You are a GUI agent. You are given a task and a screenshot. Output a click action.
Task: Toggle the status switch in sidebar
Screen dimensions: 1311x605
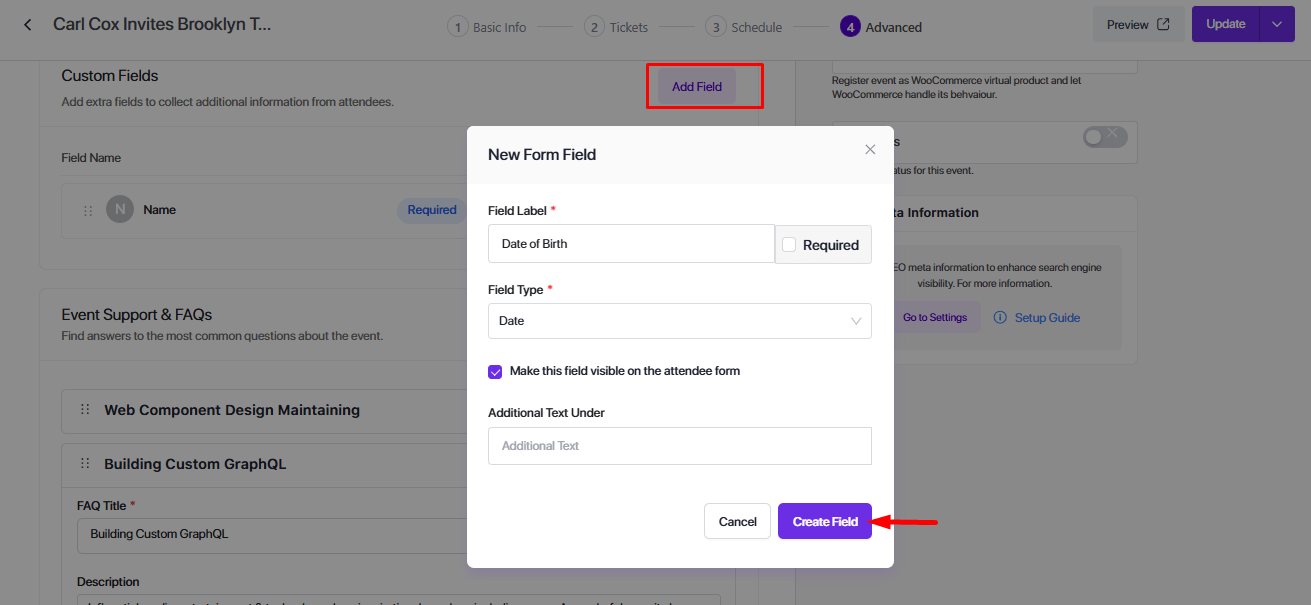1104,137
